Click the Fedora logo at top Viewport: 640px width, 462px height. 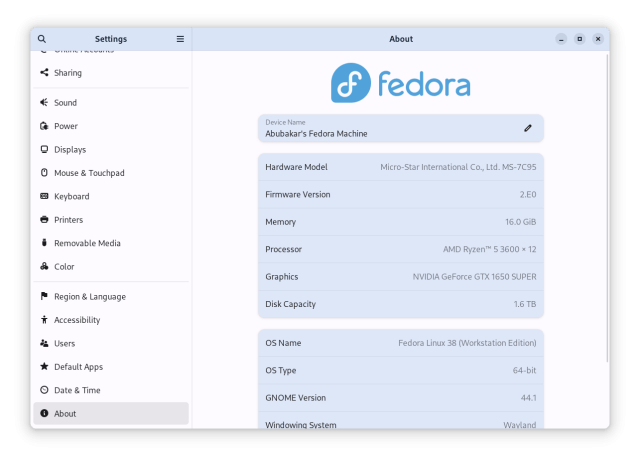click(x=400, y=83)
